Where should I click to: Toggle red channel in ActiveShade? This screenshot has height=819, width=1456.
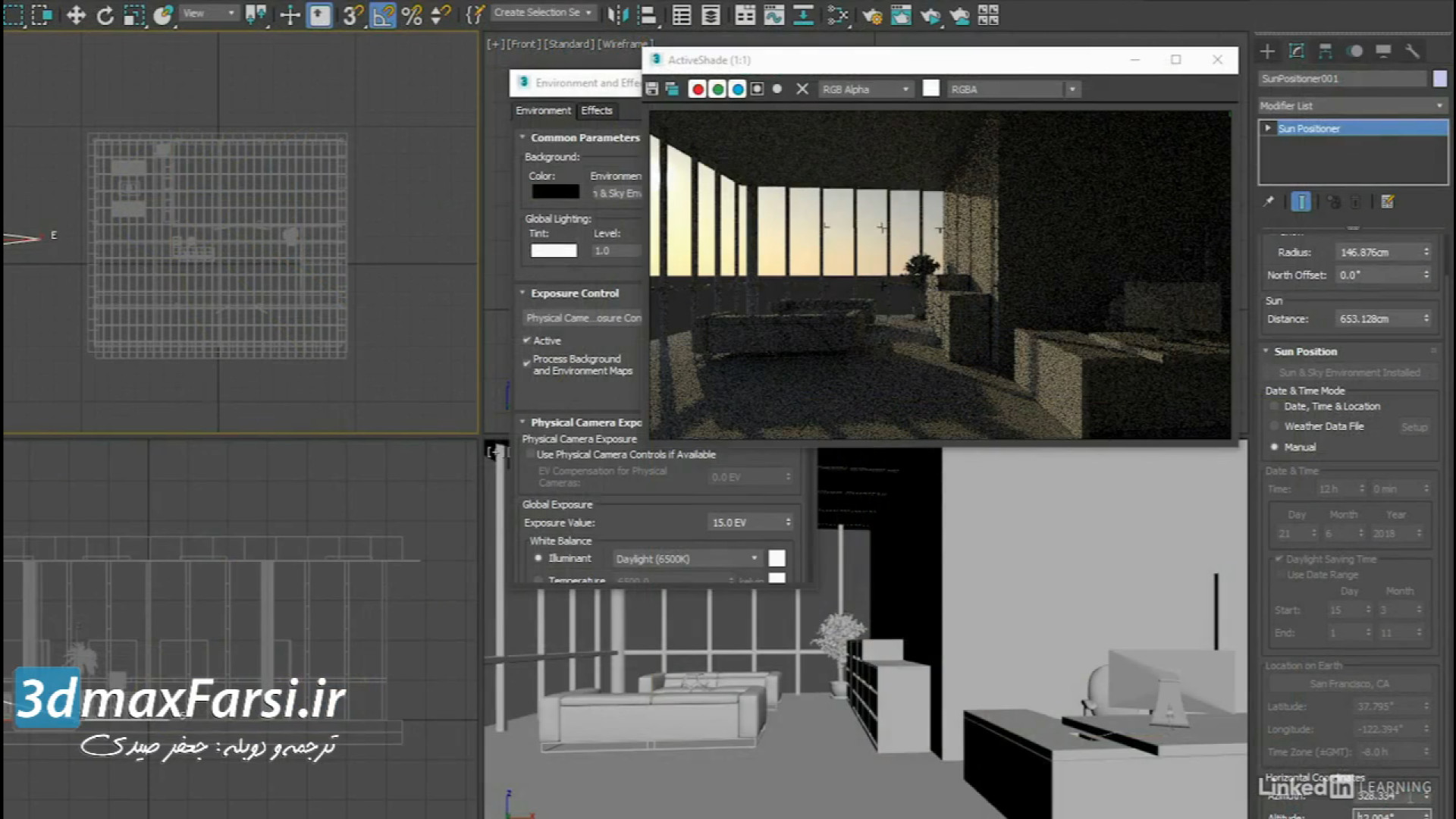point(698,89)
